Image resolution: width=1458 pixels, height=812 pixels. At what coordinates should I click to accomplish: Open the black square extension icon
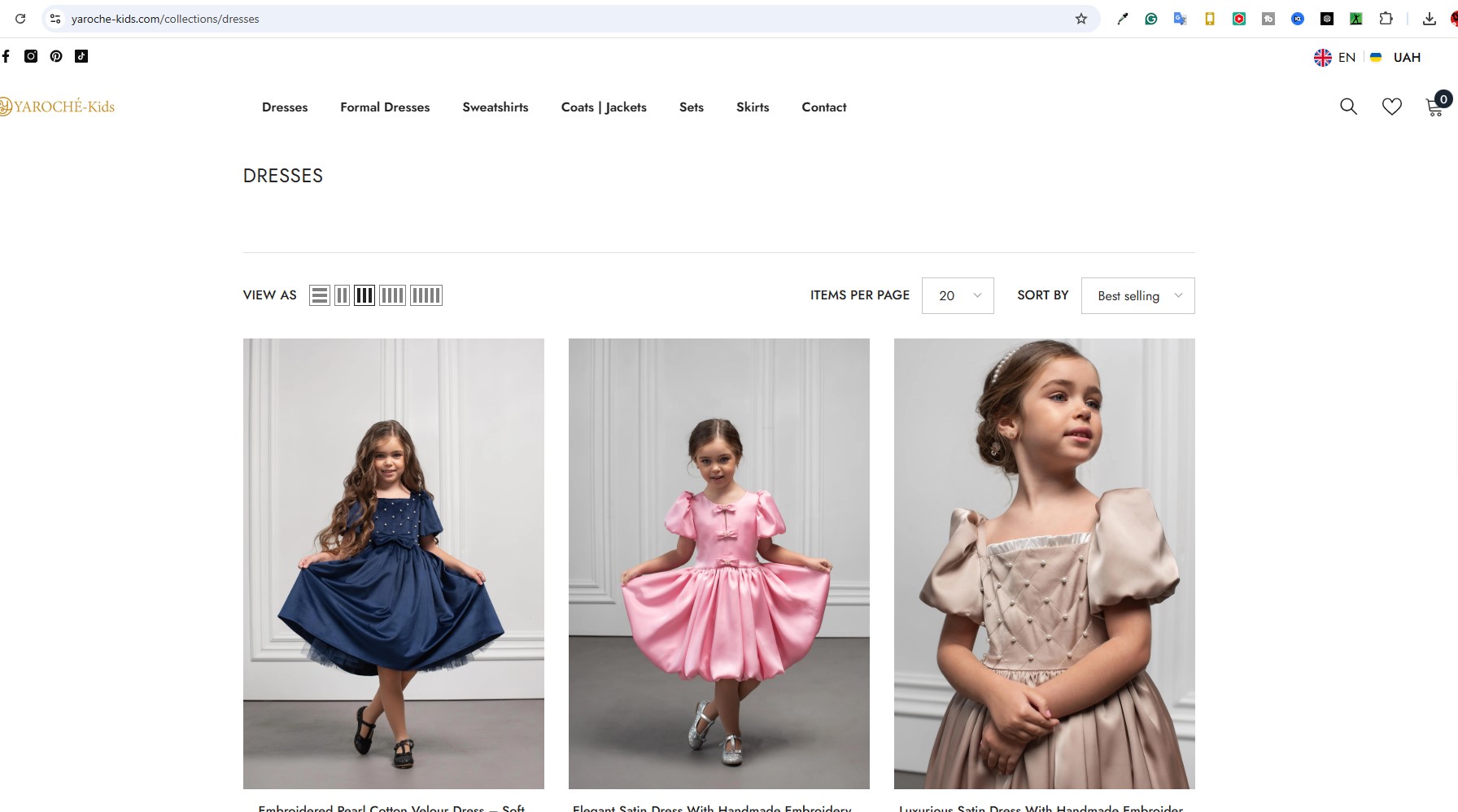pos(1327,19)
